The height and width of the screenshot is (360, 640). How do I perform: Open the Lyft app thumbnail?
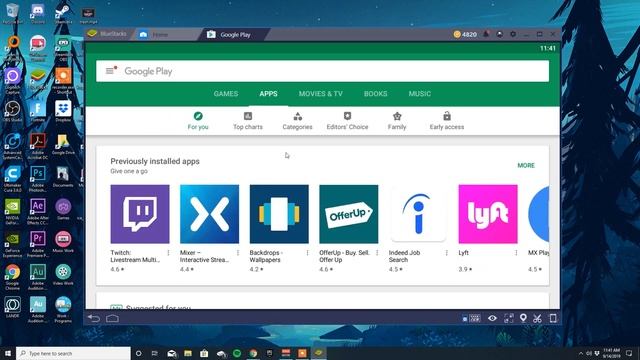488,214
